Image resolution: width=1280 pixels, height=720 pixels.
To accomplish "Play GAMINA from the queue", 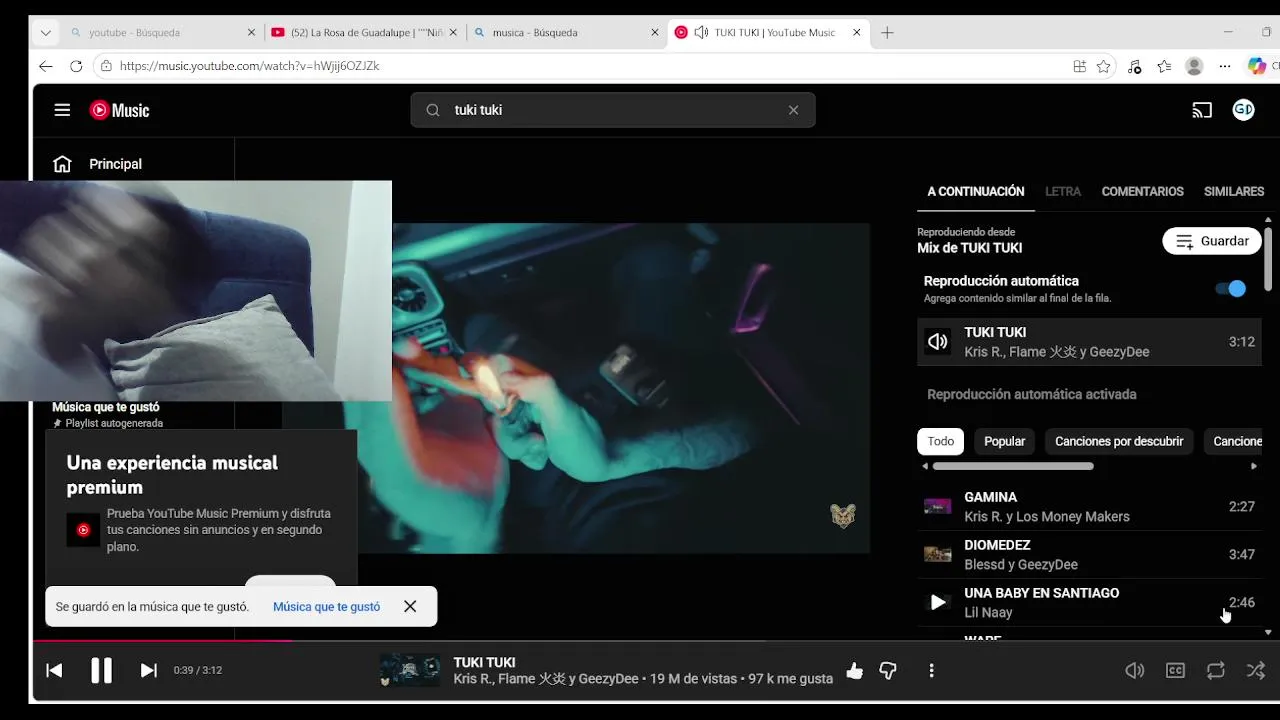I will pos(1089,507).
